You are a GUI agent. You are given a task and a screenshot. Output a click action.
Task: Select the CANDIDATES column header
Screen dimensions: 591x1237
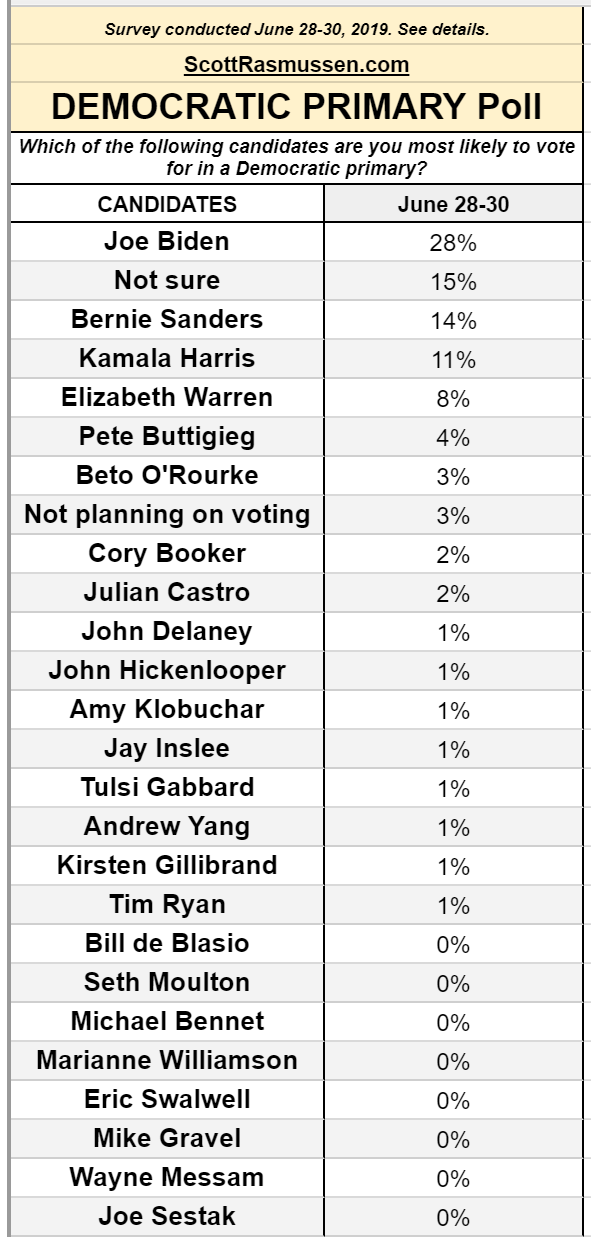click(167, 204)
